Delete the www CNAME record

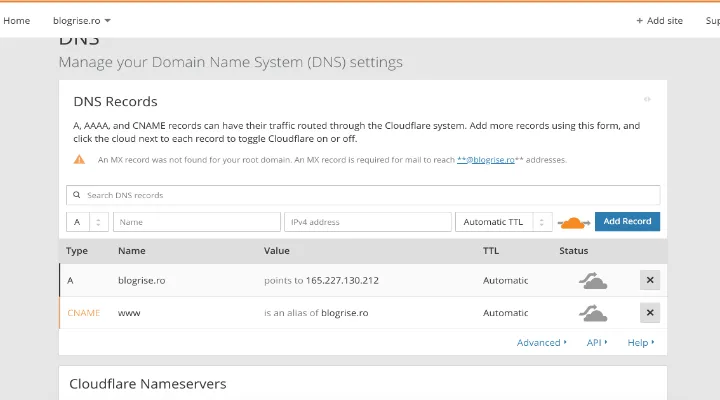pyautogui.click(x=650, y=313)
